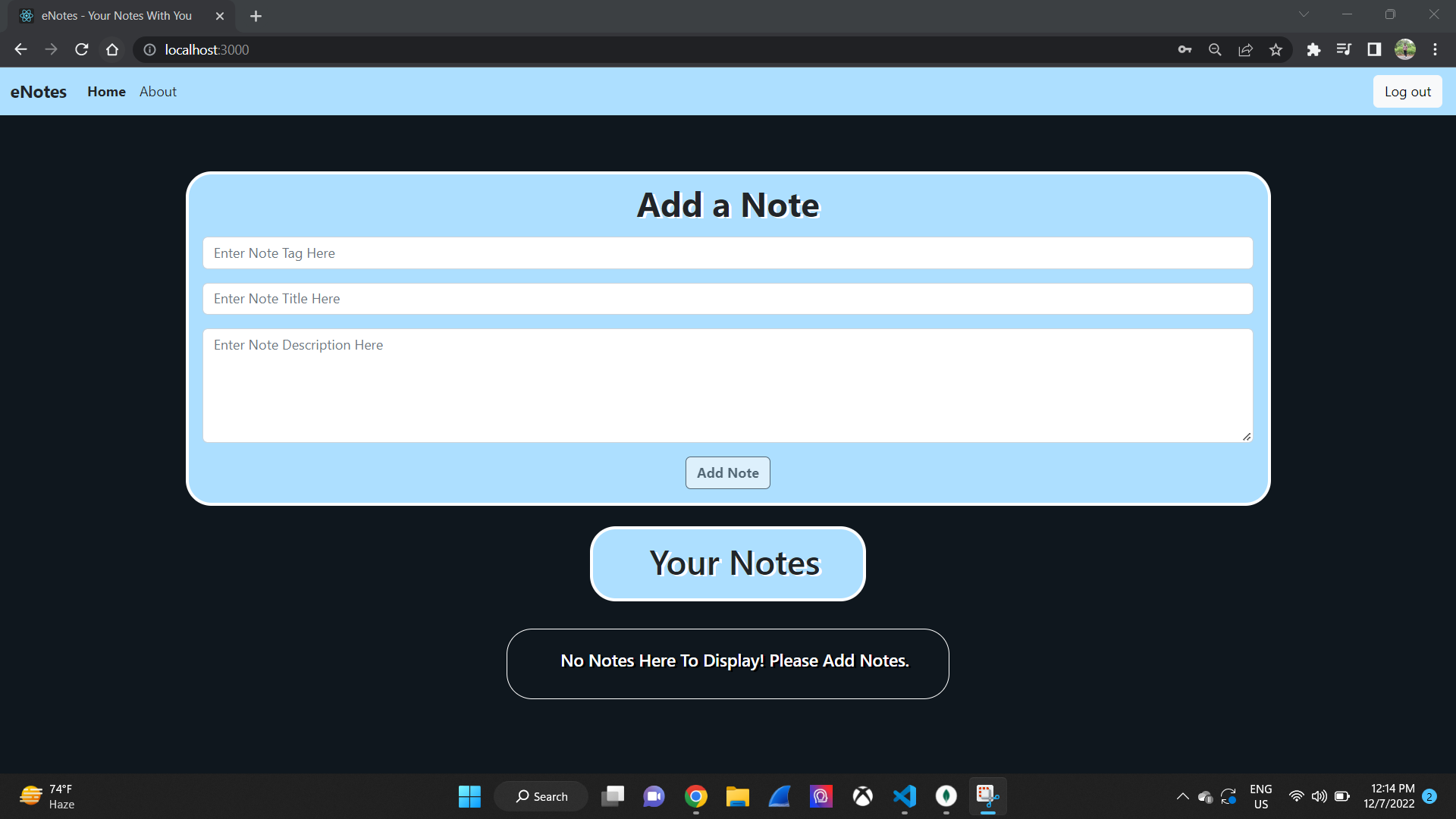Open the search lens icon in toolbar
1456x819 pixels.
pyautogui.click(x=1216, y=49)
